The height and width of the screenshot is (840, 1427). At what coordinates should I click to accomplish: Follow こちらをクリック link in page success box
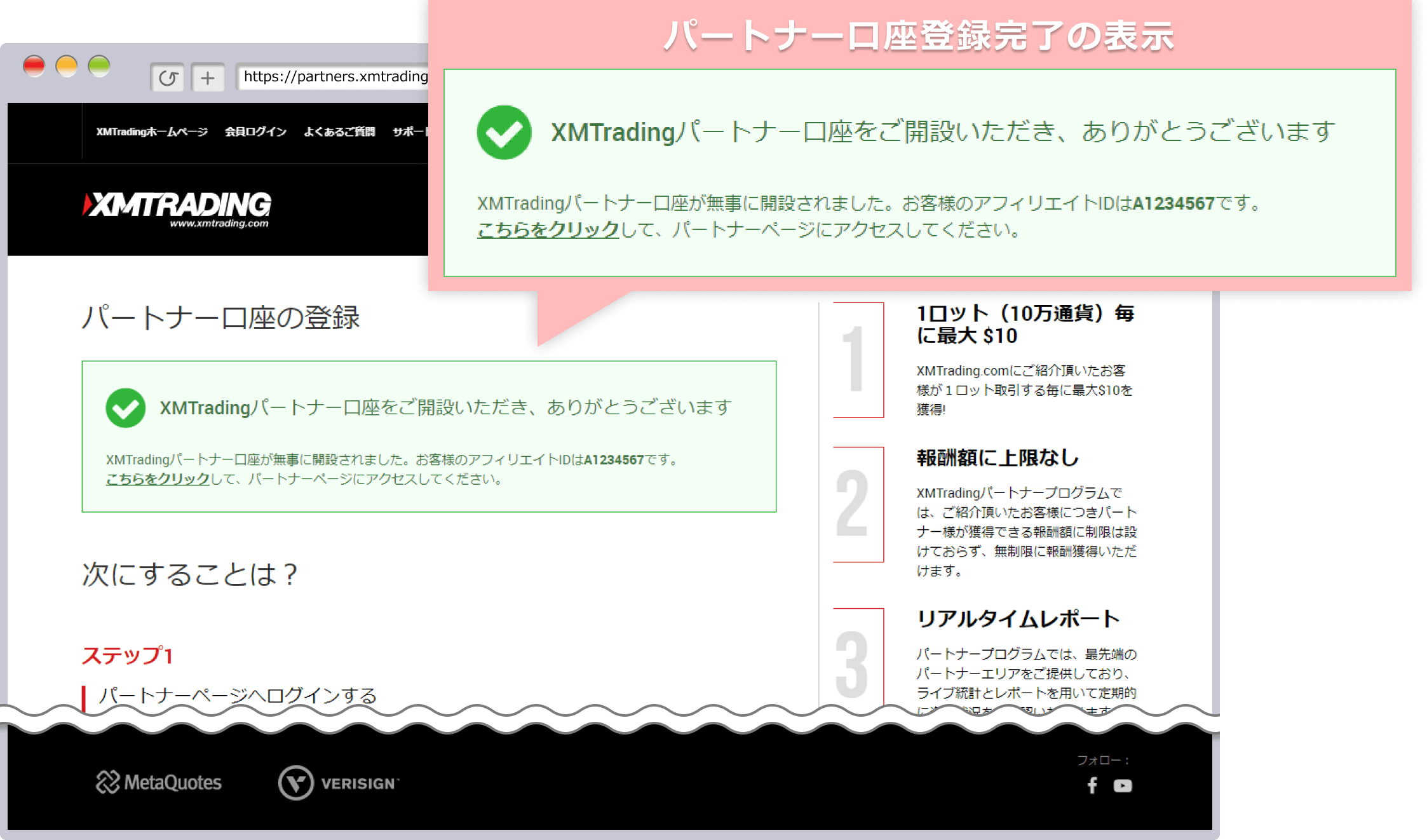[158, 479]
